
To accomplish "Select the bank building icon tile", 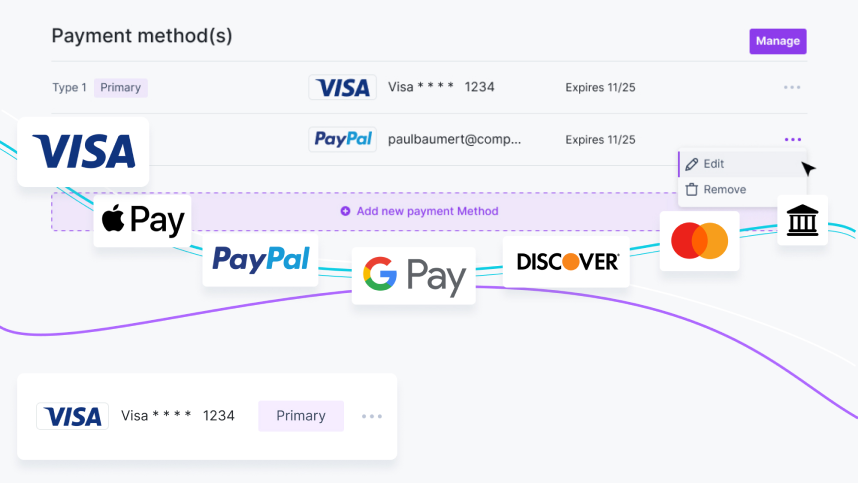I will tap(802, 220).
